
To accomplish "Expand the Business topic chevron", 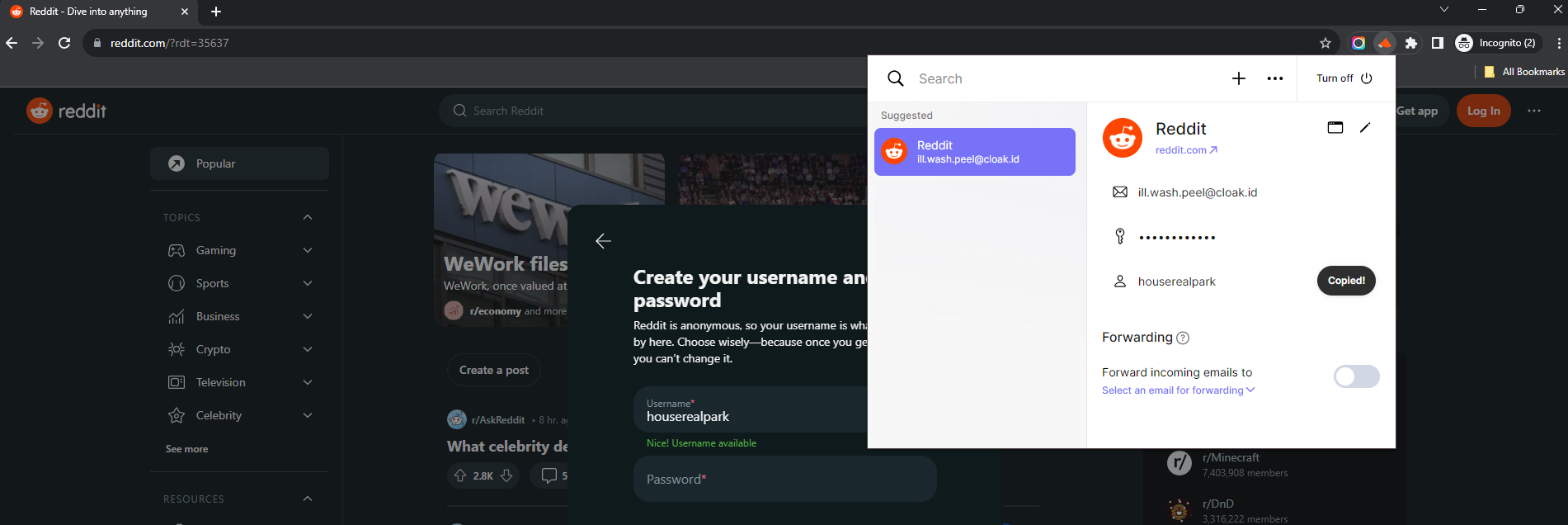I will click(308, 316).
